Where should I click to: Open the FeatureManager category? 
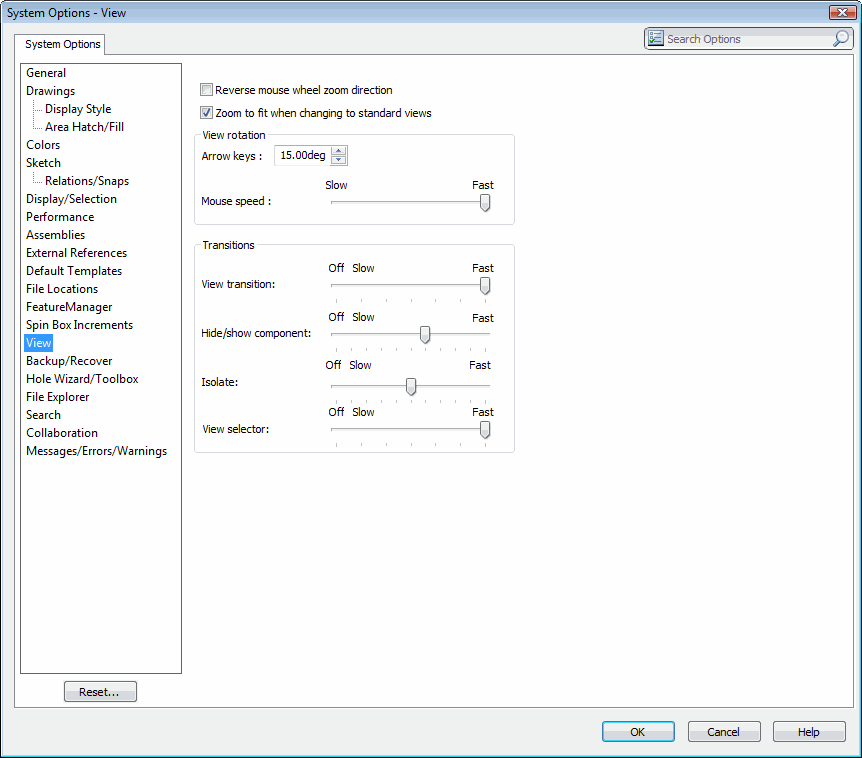pos(69,307)
